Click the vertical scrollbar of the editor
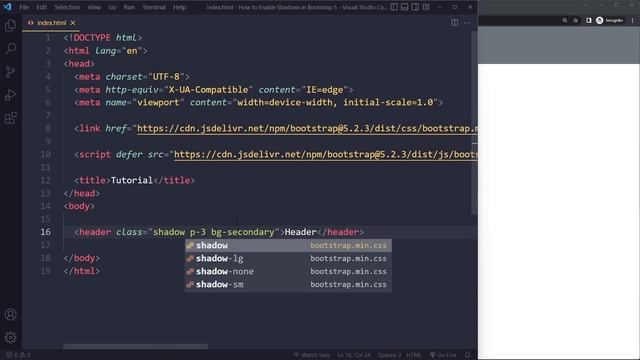640x360 pixels. [x=474, y=122]
